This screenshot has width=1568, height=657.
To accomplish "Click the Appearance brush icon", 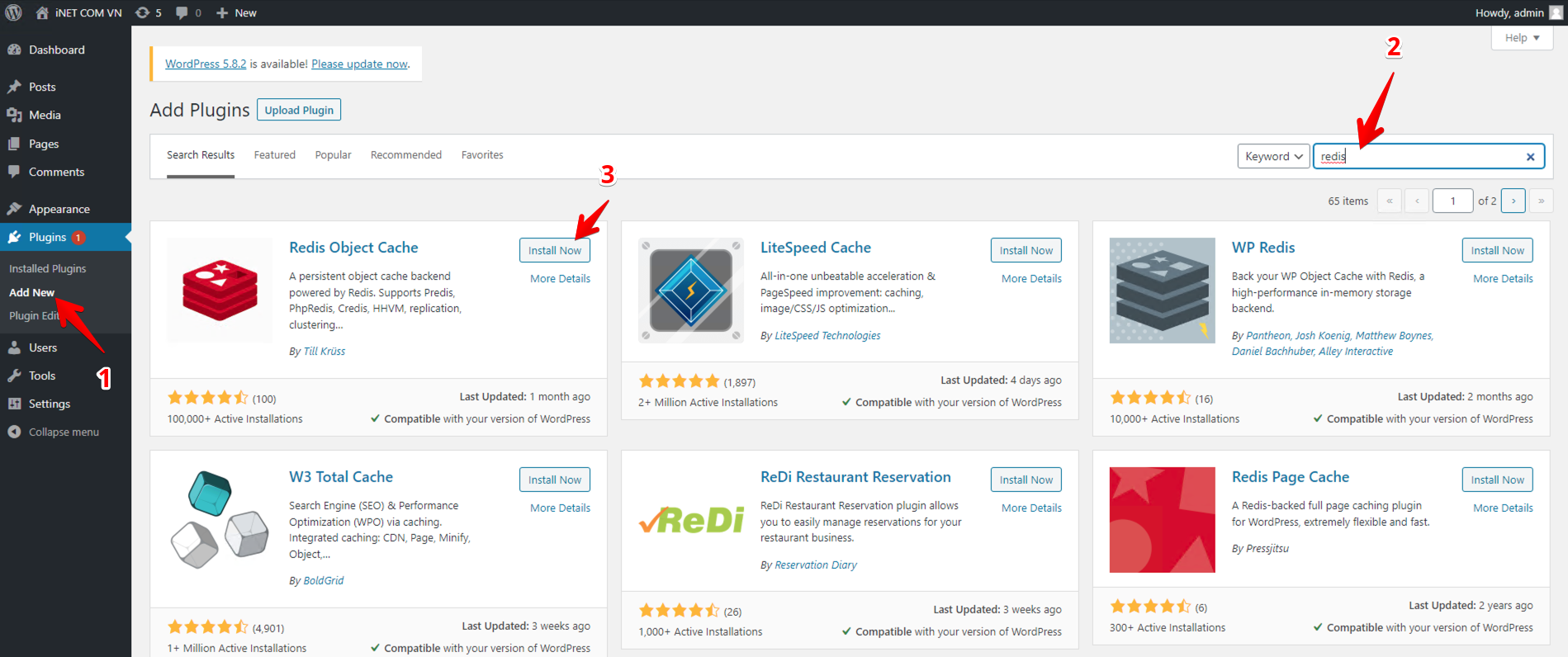I will (x=14, y=209).
